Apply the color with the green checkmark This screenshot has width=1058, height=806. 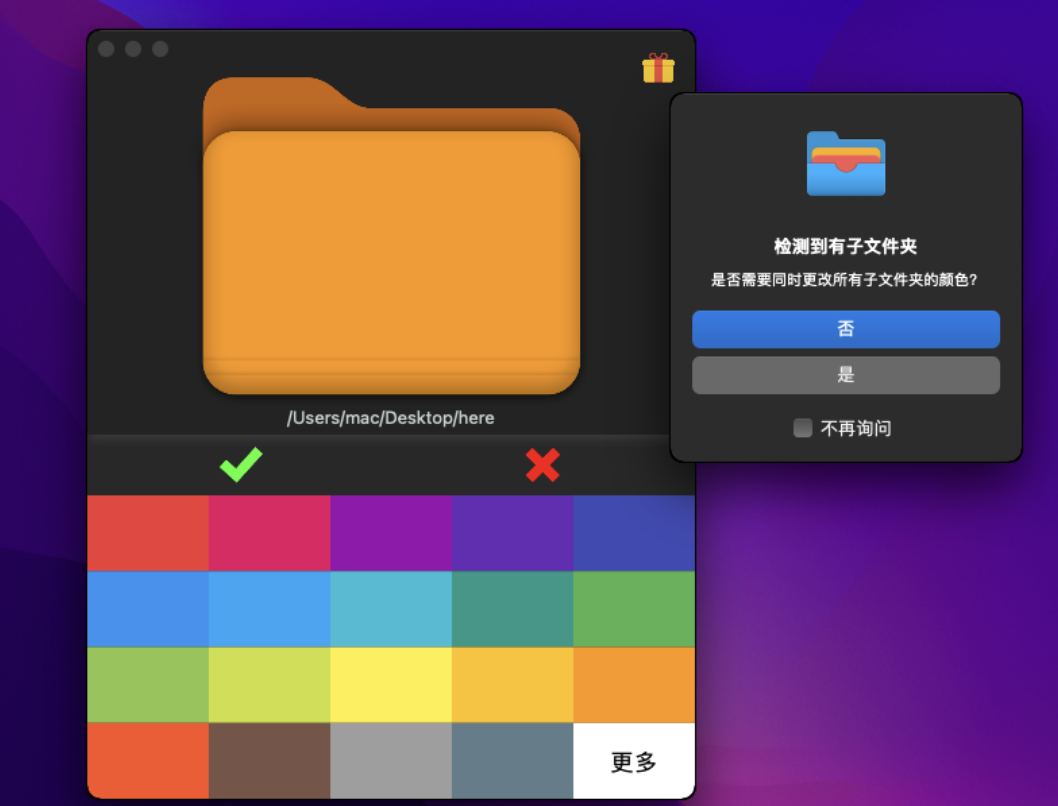point(240,465)
